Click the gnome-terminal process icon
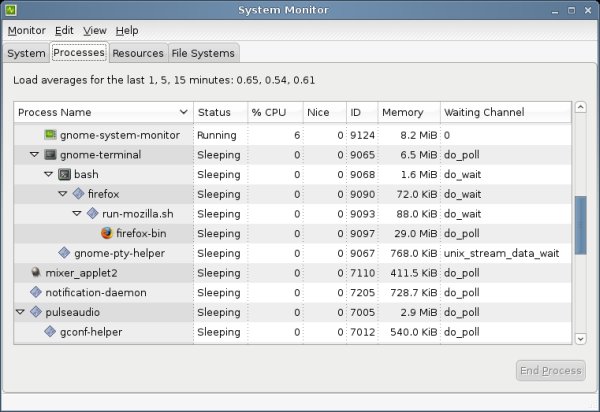The image size is (600, 412). pos(50,155)
